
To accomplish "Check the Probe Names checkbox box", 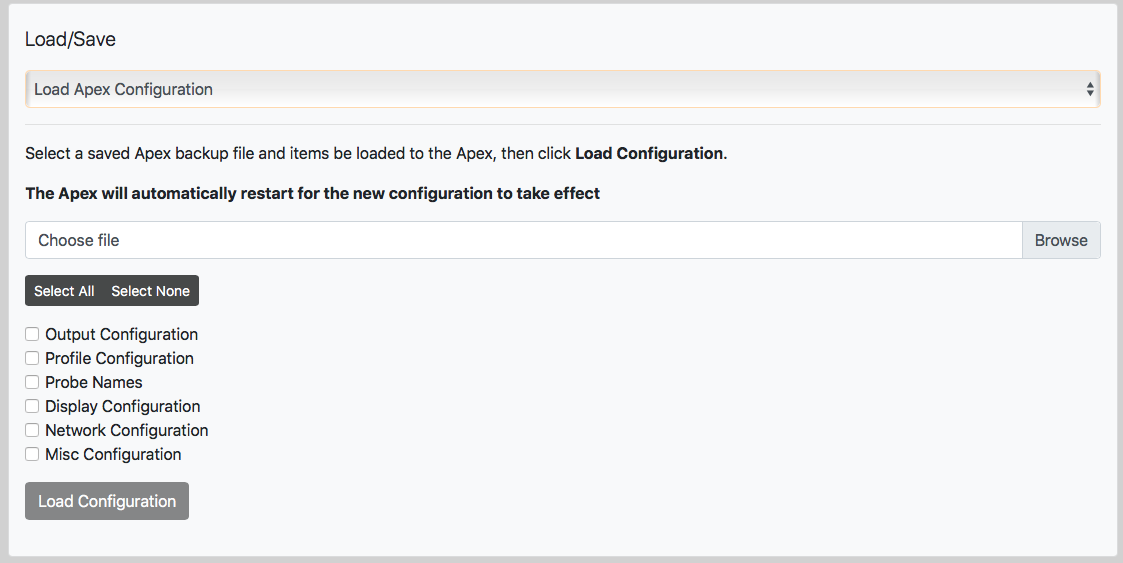I will pos(32,382).
